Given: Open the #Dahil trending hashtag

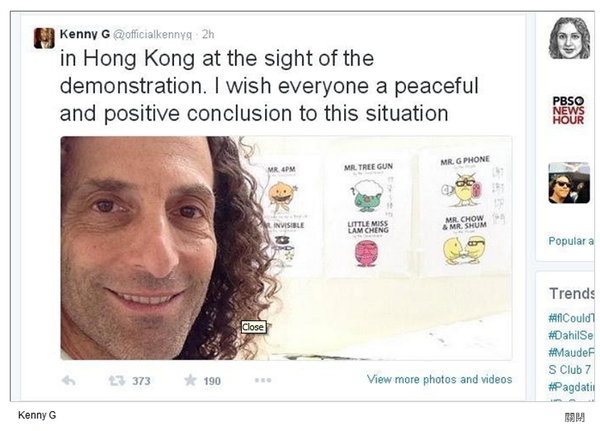Looking at the screenshot, I should (571, 335).
